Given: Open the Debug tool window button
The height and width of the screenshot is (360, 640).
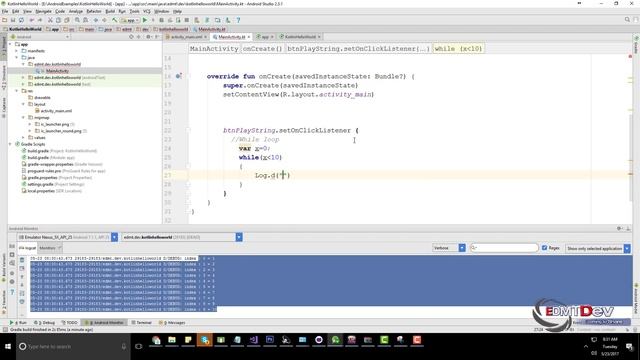Looking at the screenshot, I should pyautogui.click(x=44, y=322).
